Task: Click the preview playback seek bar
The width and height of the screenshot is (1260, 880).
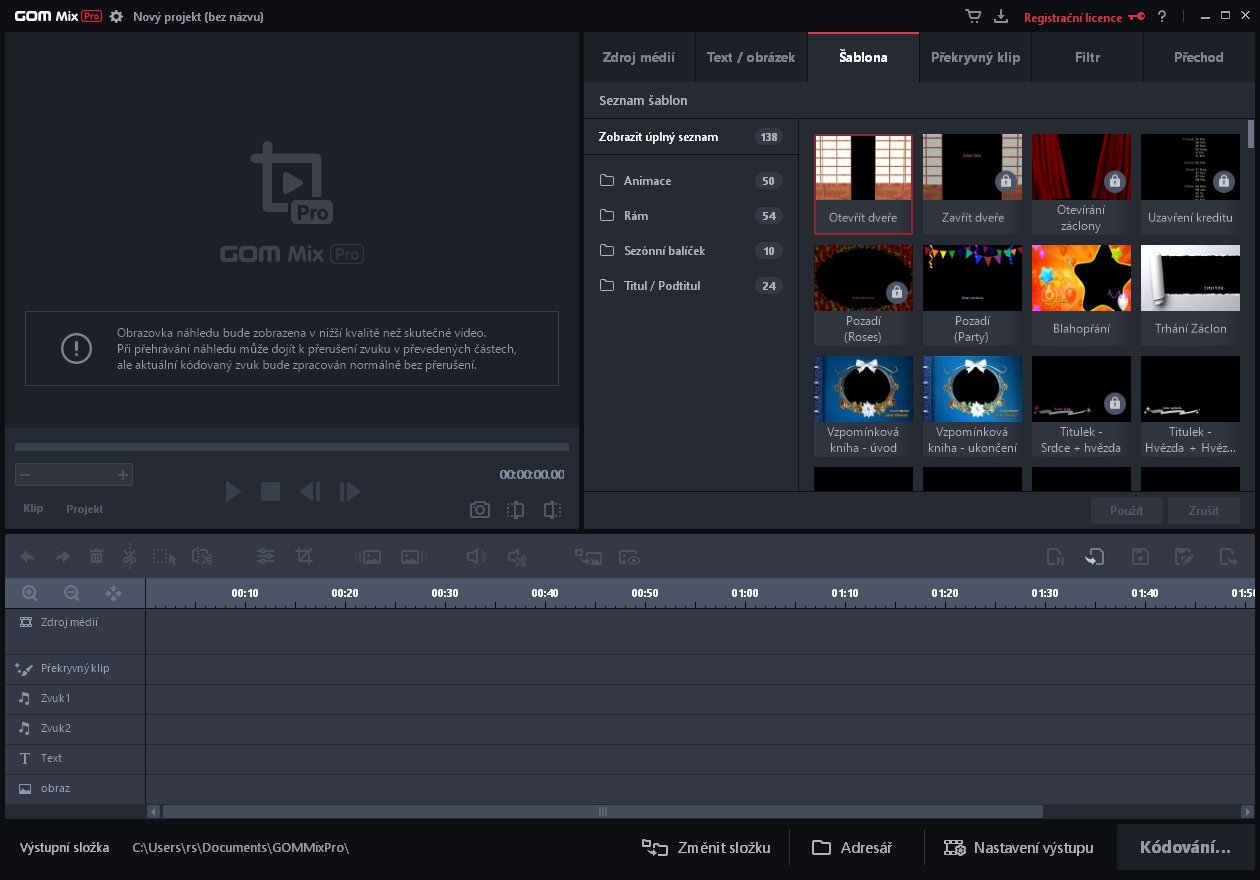Action: click(x=291, y=447)
